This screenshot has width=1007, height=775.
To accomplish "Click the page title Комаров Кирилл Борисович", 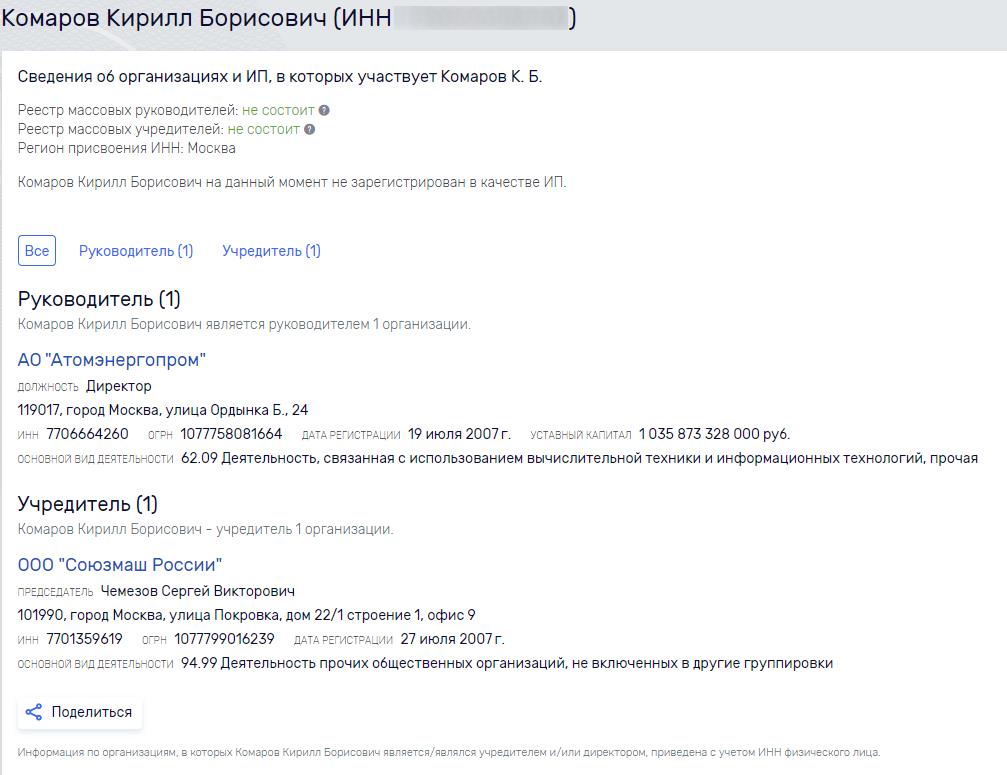I will [164, 18].
